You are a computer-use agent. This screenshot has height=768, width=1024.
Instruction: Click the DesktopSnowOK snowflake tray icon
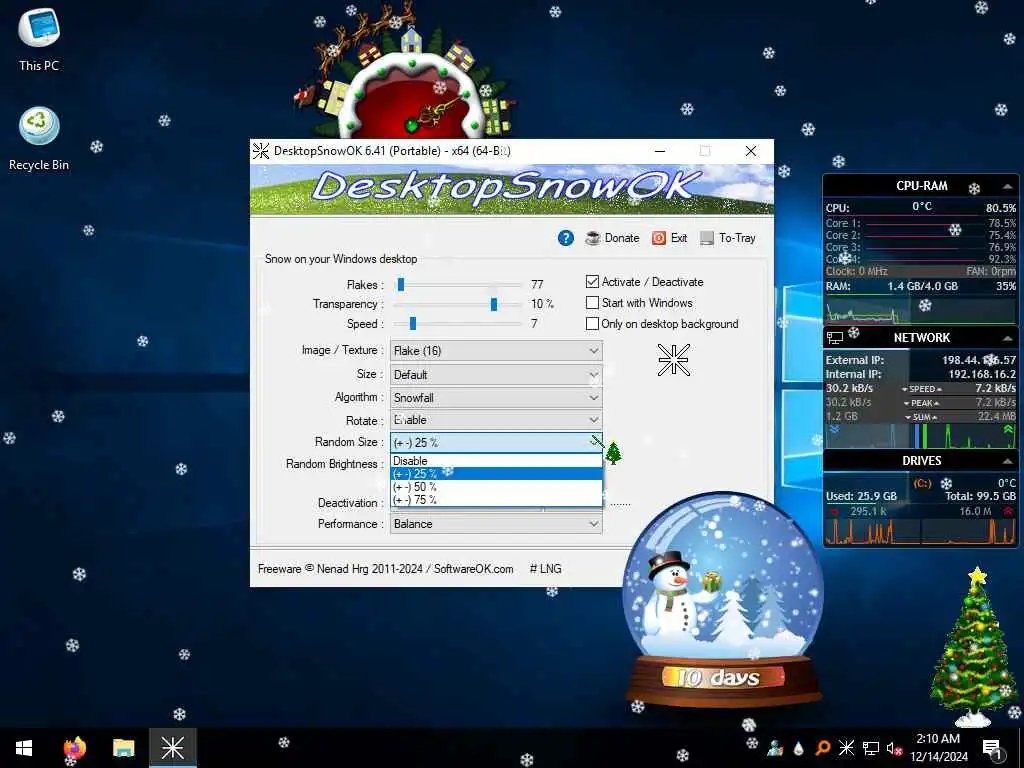pyautogui.click(x=846, y=748)
